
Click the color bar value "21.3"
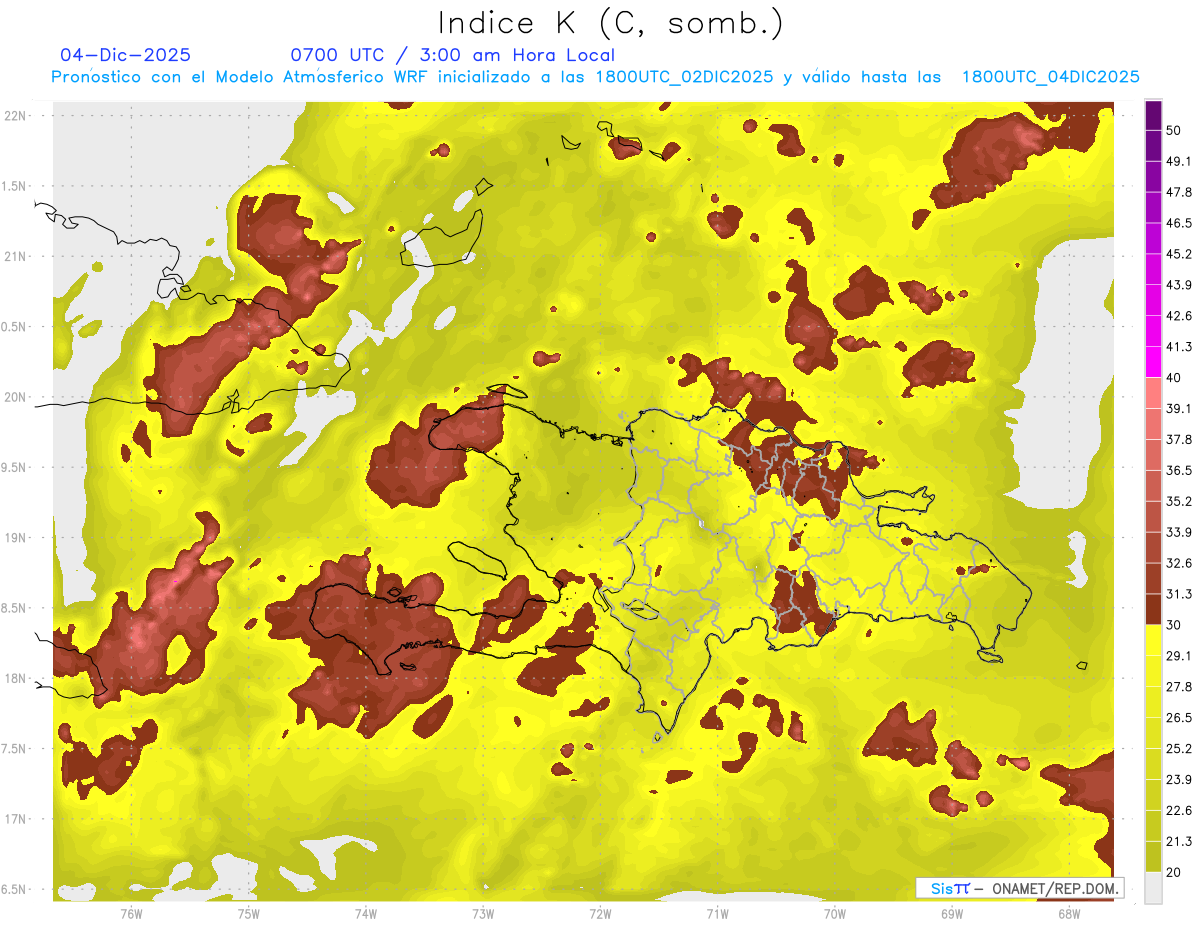pos(1179,840)
